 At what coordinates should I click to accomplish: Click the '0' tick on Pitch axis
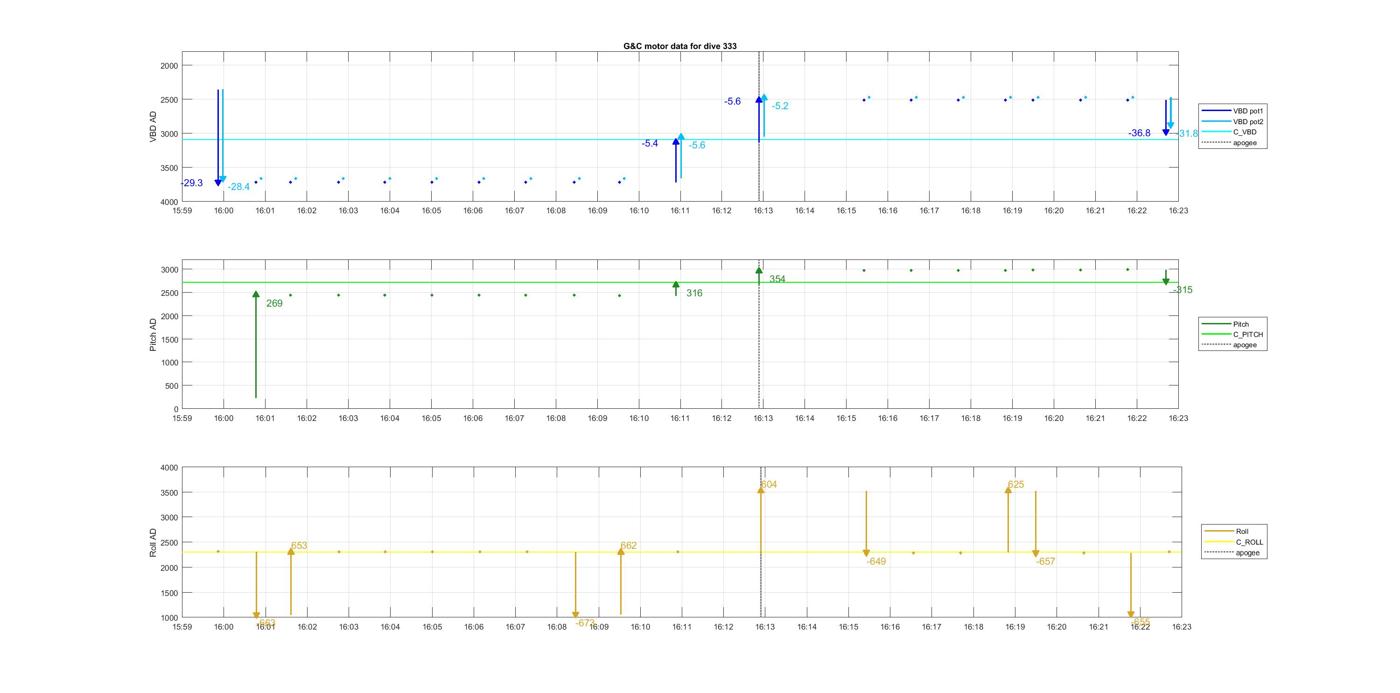click(x=176, y=409)
